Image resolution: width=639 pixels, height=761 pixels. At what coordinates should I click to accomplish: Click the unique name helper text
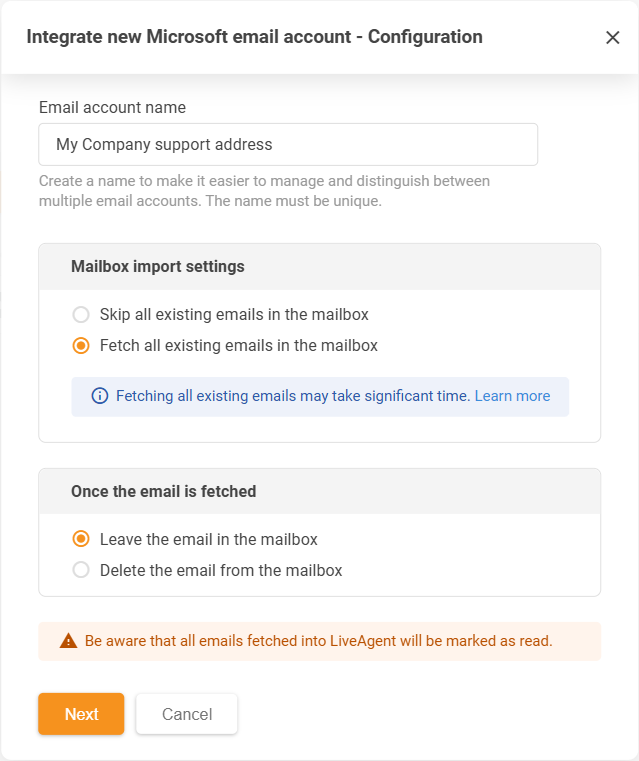pos(264,191)
